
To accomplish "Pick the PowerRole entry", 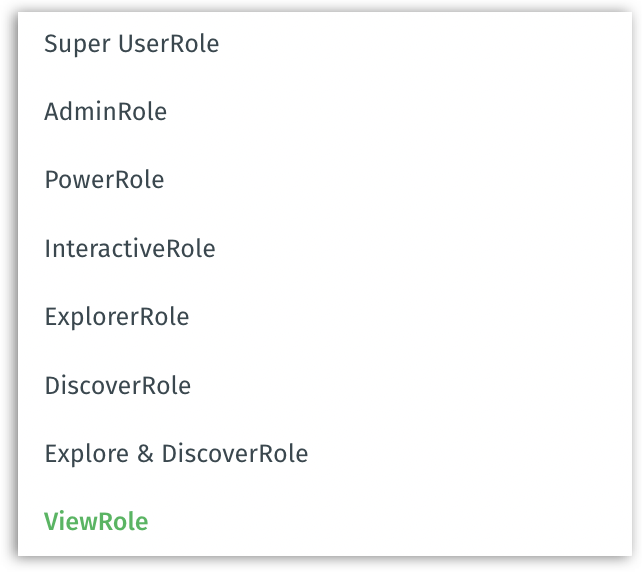I will click(x=325, y=180).
